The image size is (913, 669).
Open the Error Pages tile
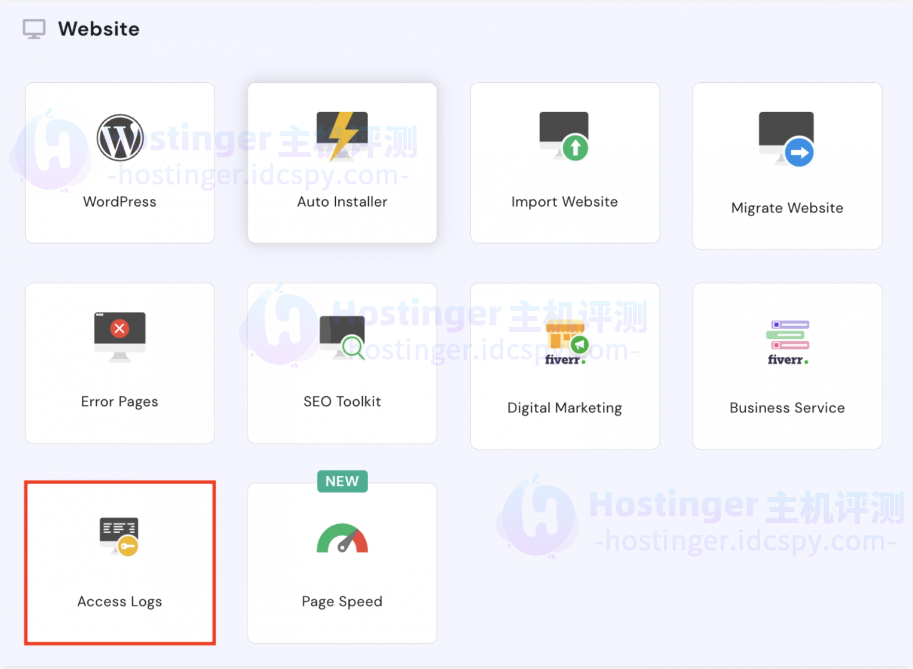coord(119,363)
